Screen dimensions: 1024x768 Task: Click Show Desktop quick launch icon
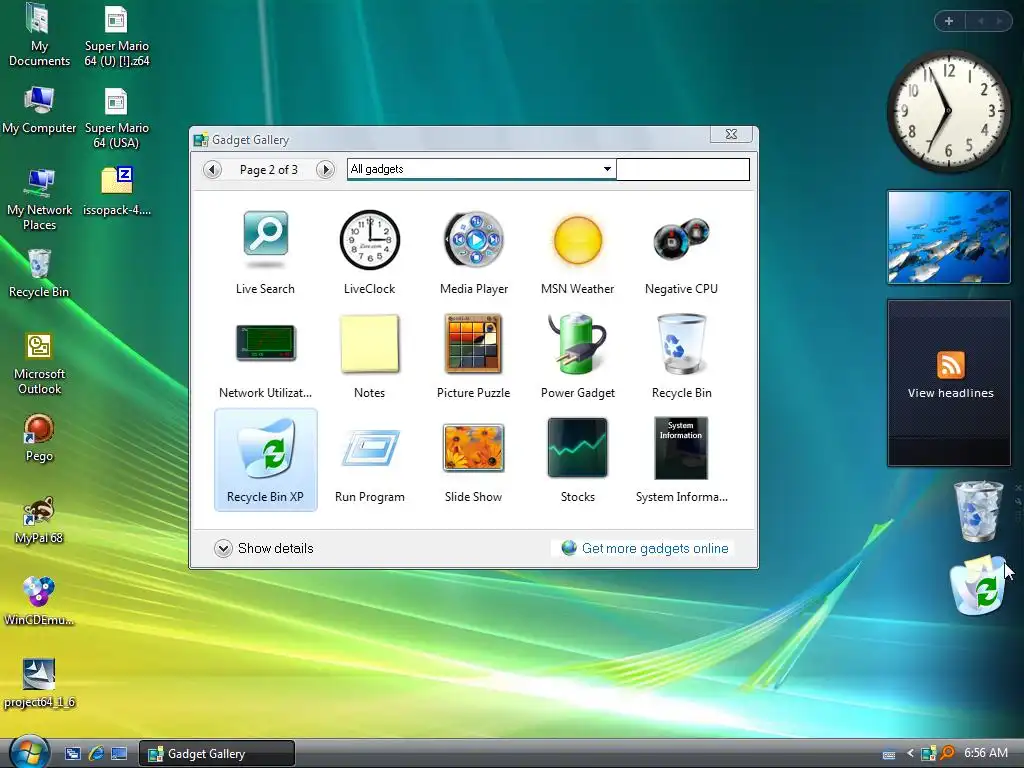[x=119, y=754]
